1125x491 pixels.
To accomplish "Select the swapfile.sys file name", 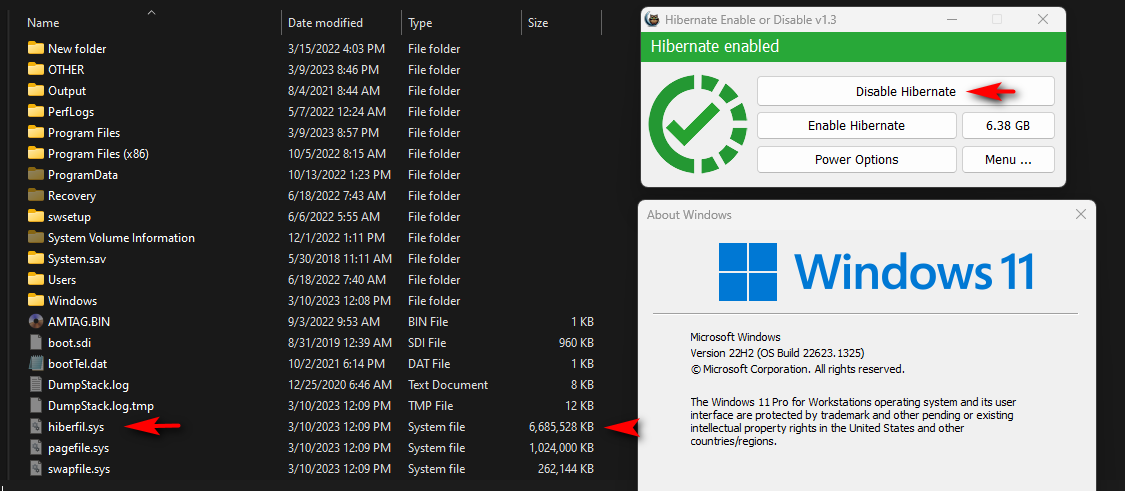I will [x=79, y=469].
